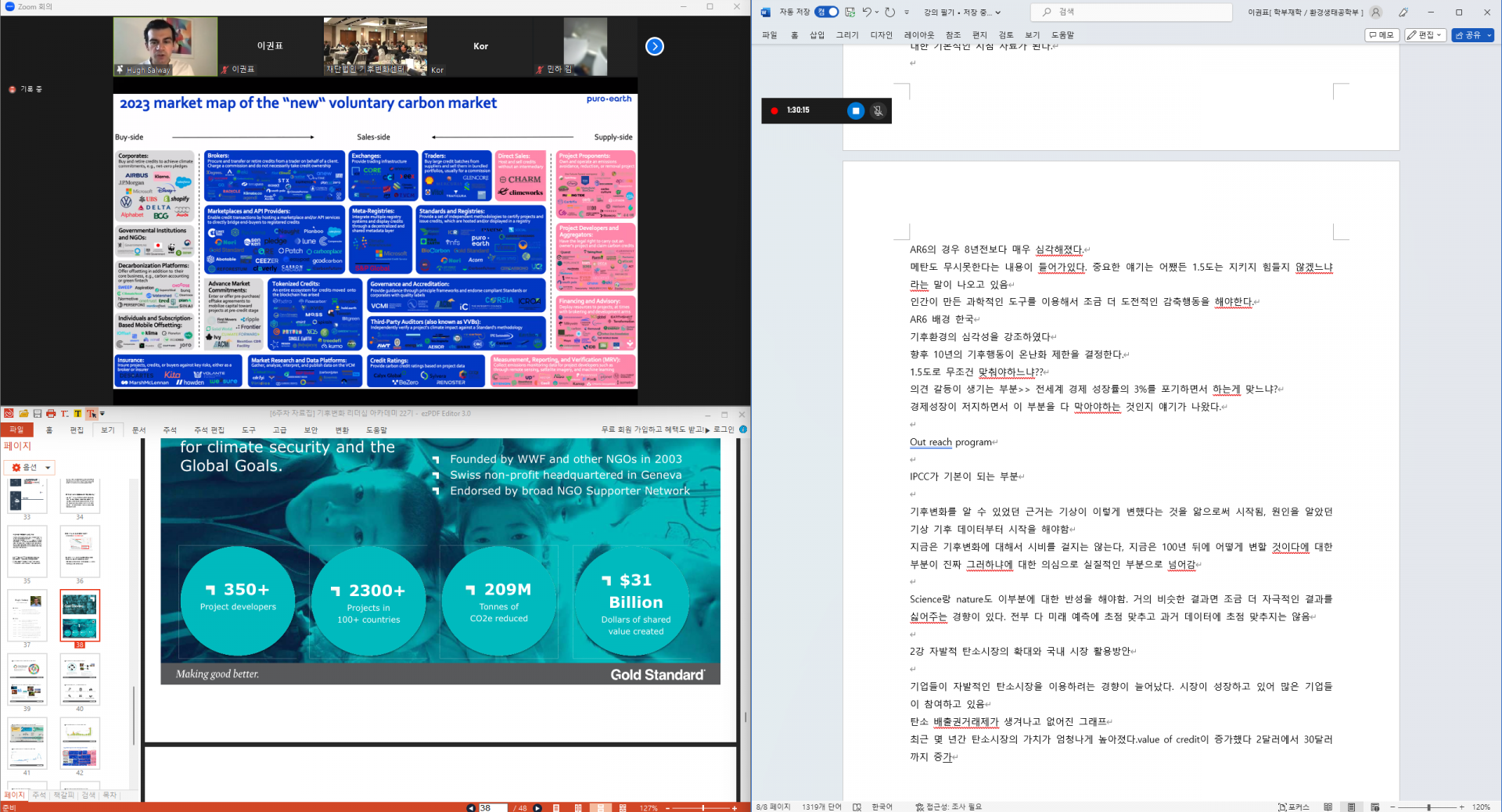Open the Word account profile icon
The image size is (1502, 812).
1376,12
